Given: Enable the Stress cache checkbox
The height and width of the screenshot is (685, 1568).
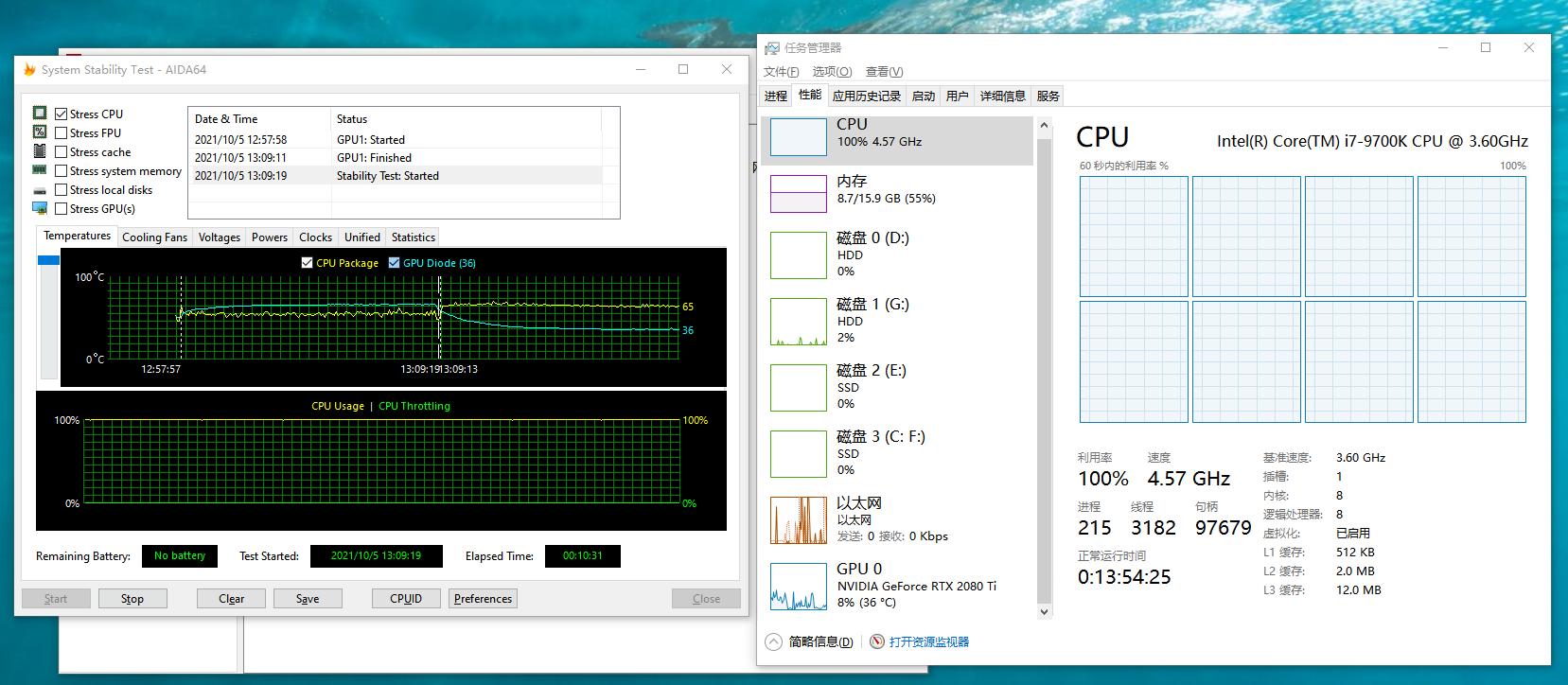Looking at the screenshot, I should click(x=62, y=152).
